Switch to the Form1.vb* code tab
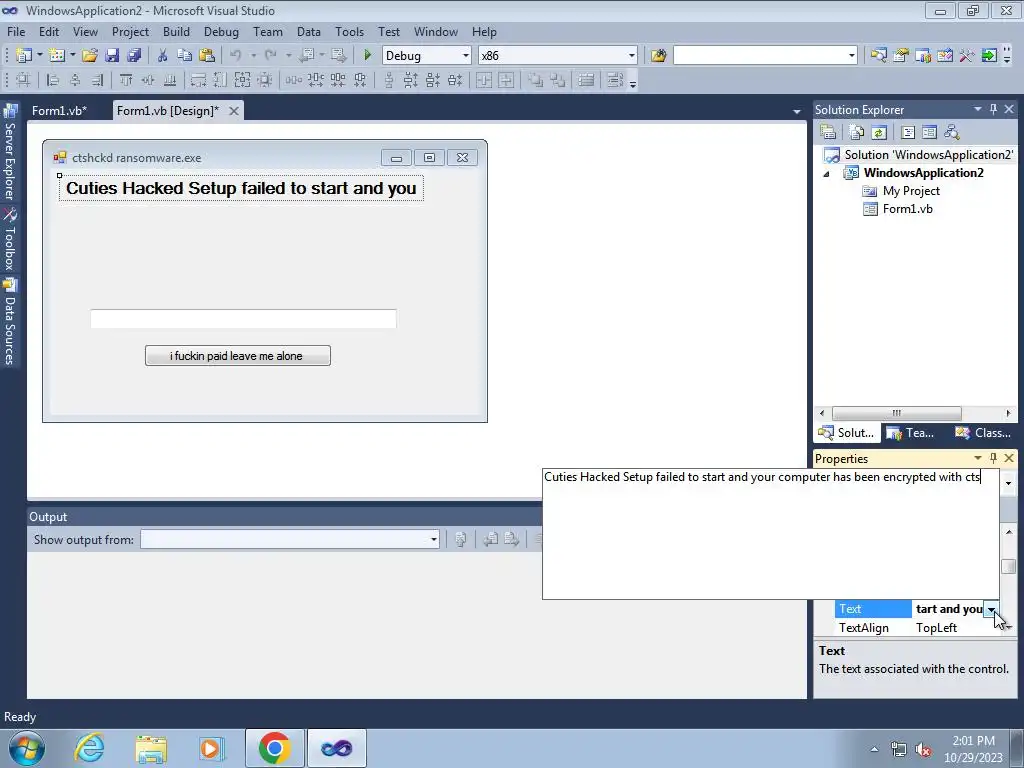The image size is (1024, 768). click(59, 110)
